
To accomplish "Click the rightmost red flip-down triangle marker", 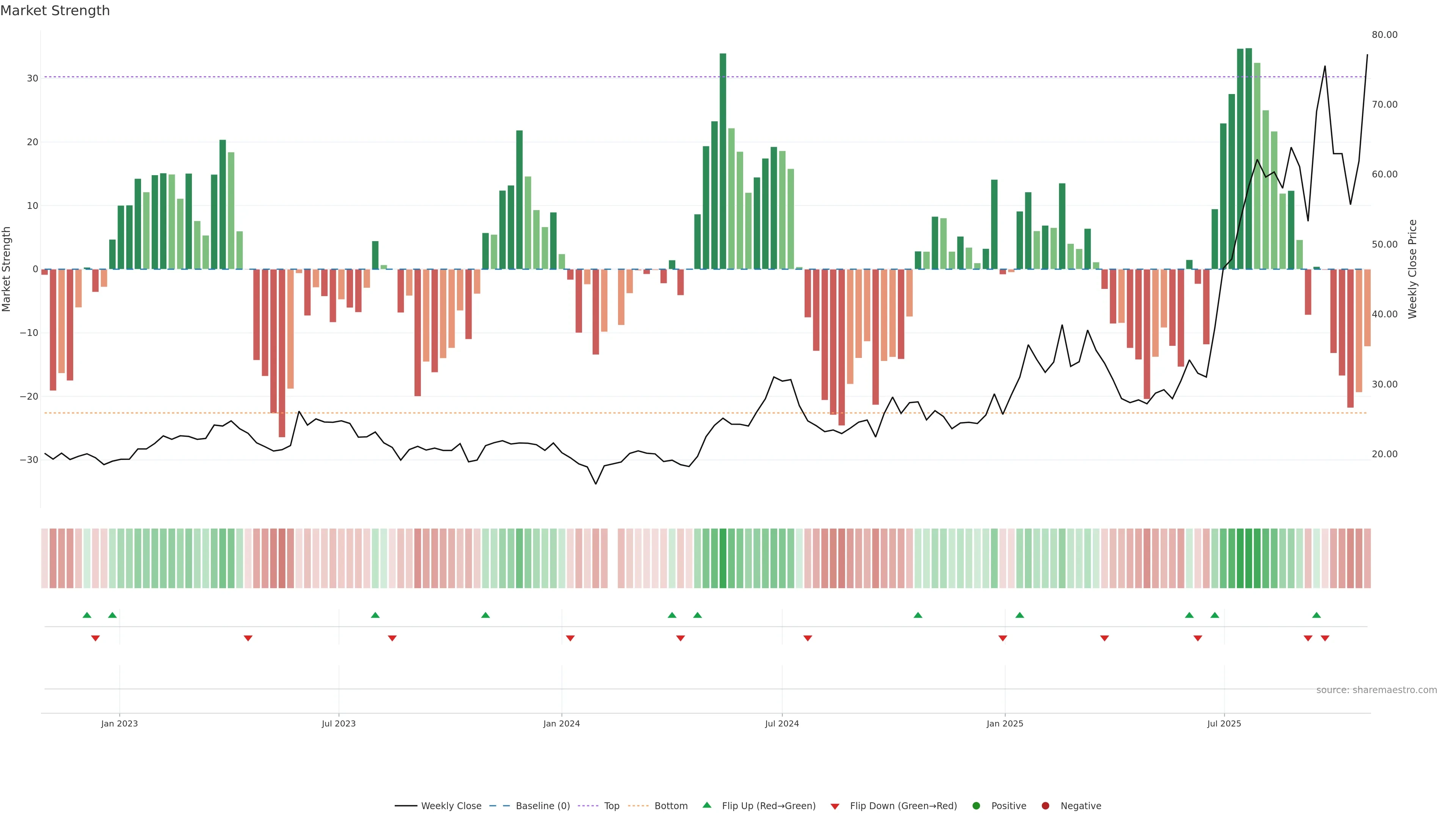I will 1325,638.
